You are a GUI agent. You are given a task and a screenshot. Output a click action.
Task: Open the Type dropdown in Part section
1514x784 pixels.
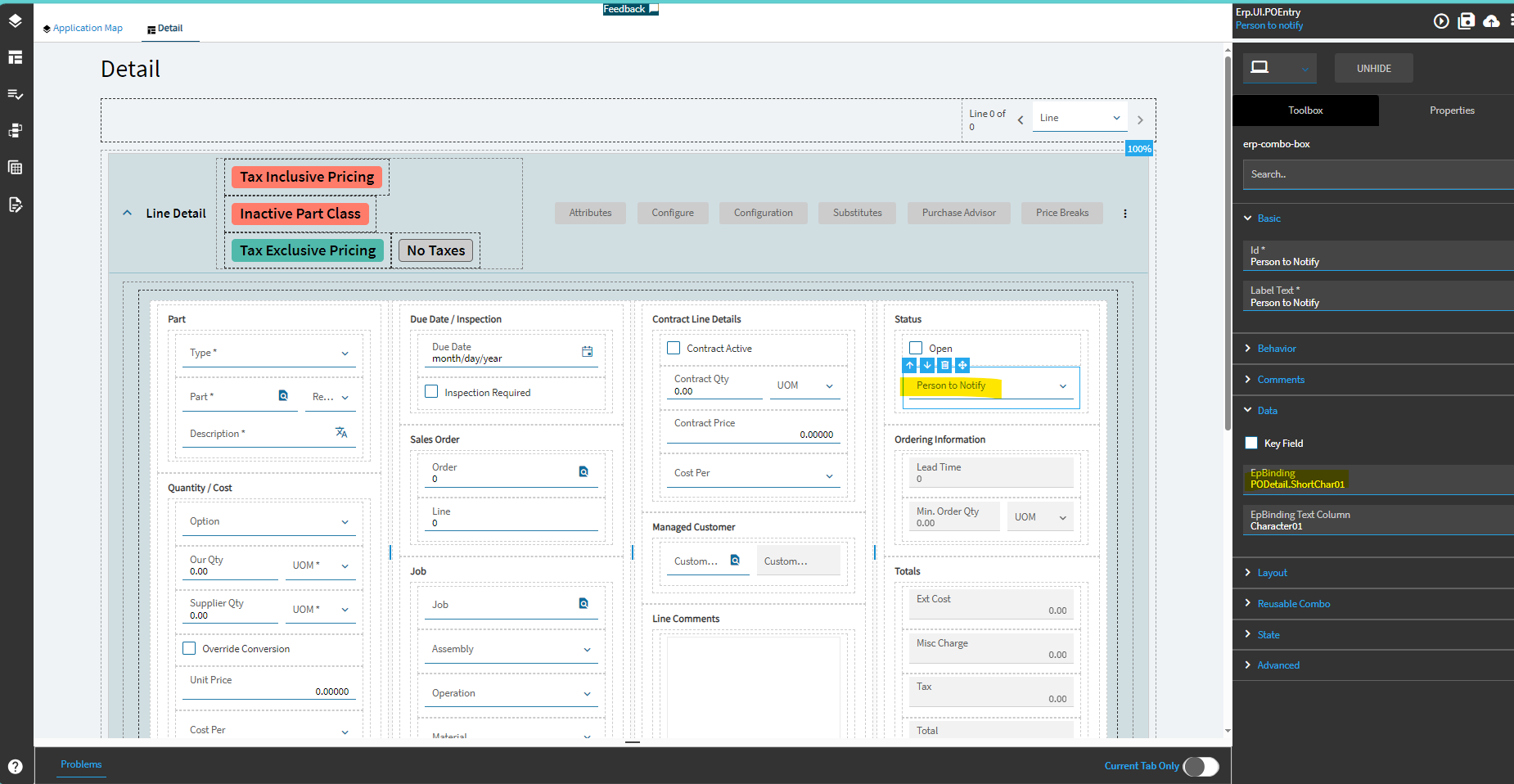(269, 353)
